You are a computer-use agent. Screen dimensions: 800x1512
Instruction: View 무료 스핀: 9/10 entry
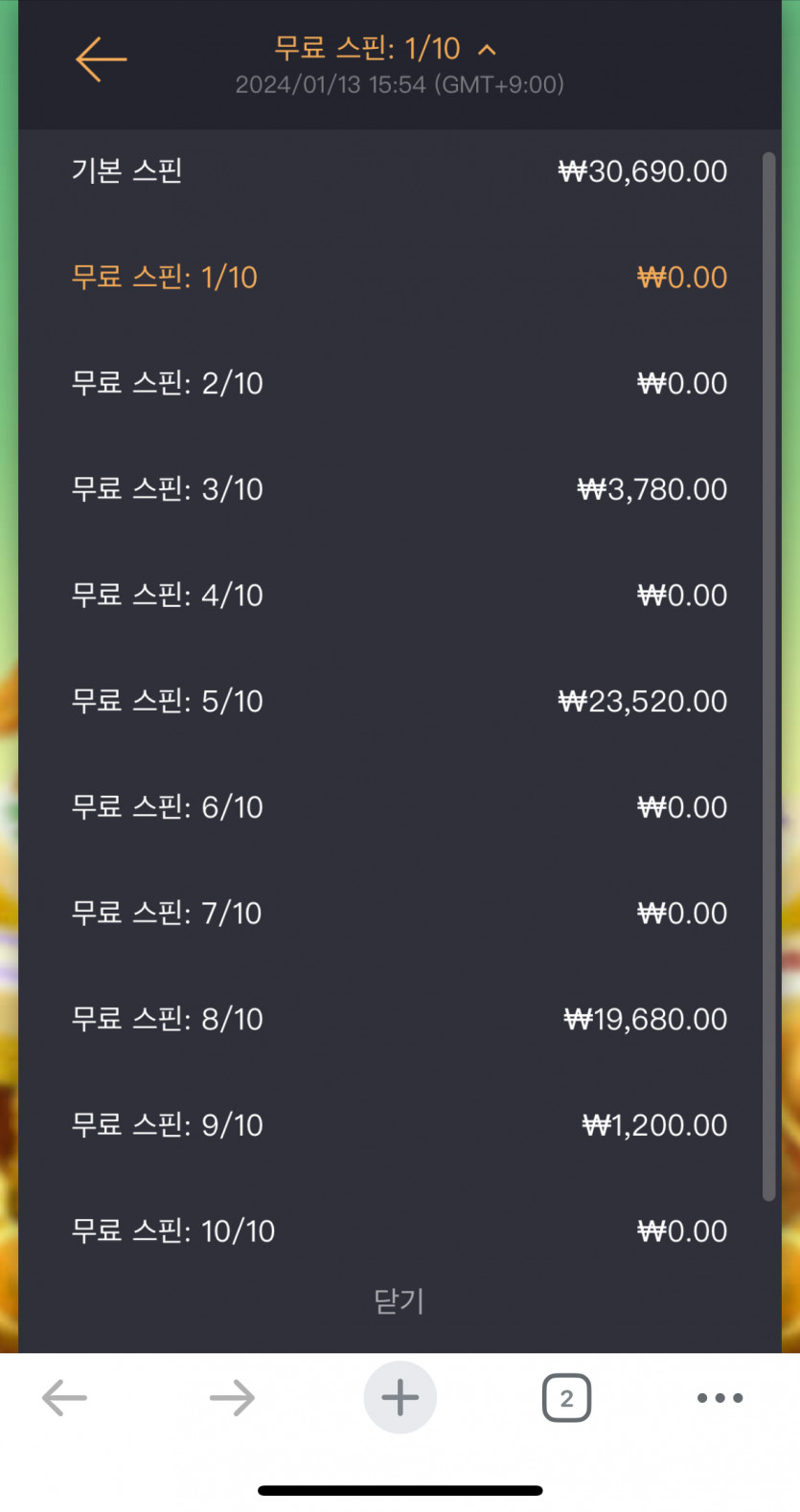400,1125
